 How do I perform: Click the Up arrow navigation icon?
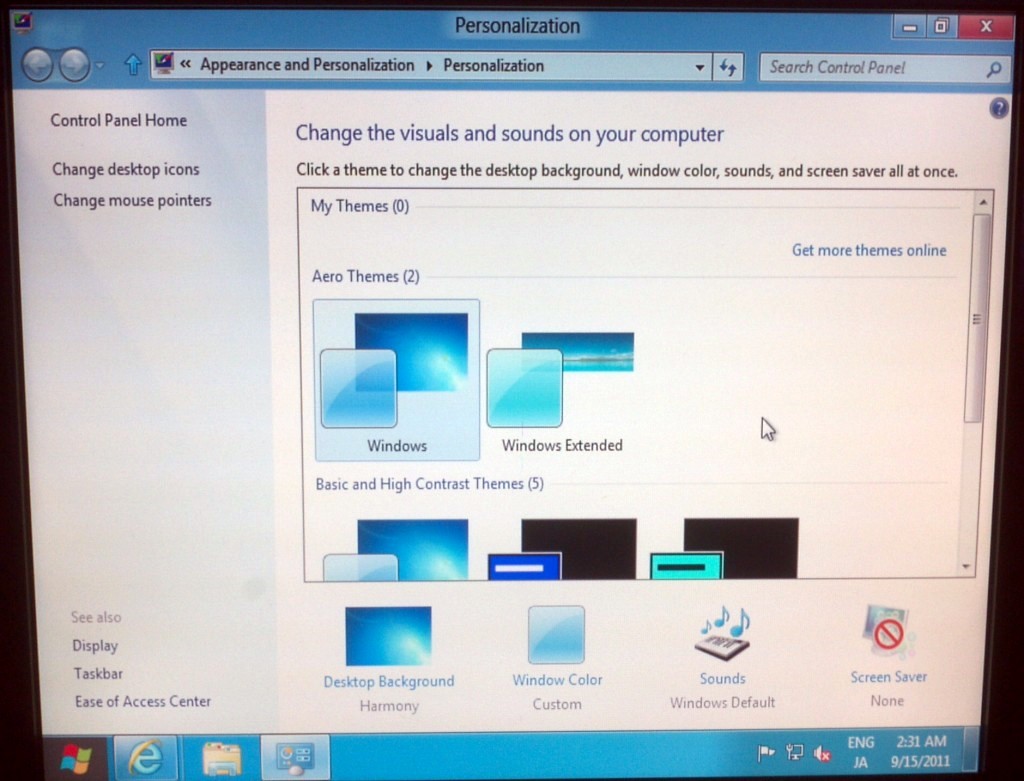(132, 66)
